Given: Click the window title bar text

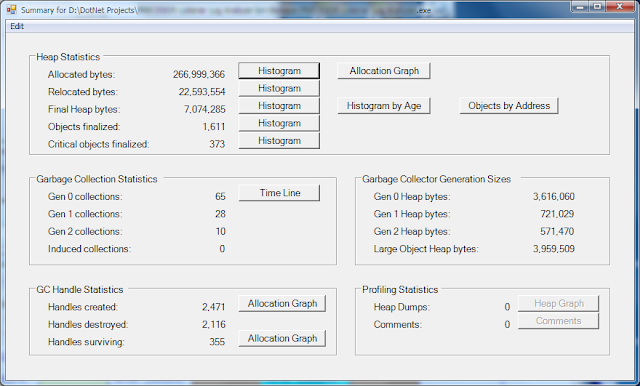Looking at the screenshot, I should pyautogui.click(x=226, y=10).
